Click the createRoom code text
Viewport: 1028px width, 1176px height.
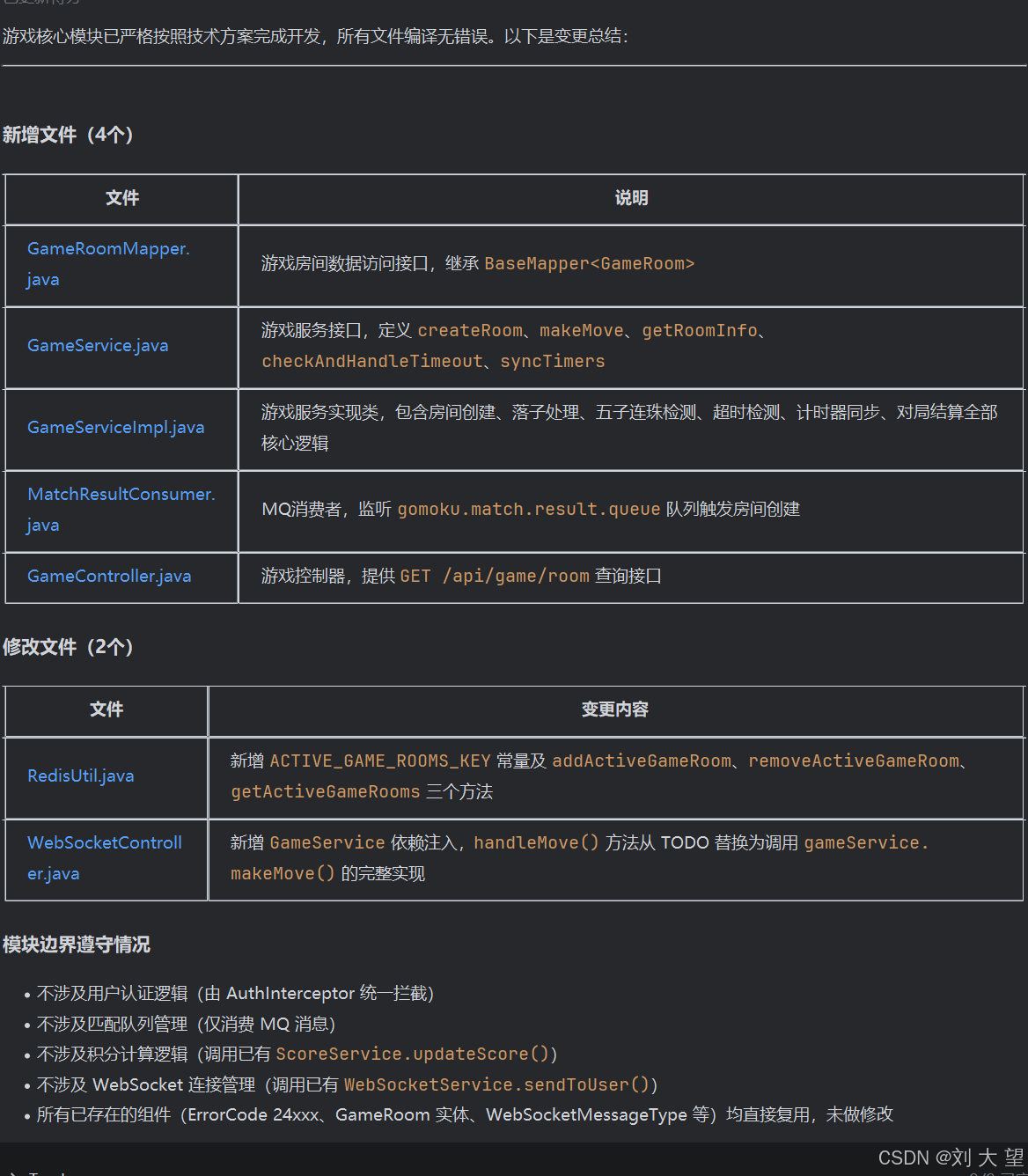pyautogui.click(x=470, y=331)
